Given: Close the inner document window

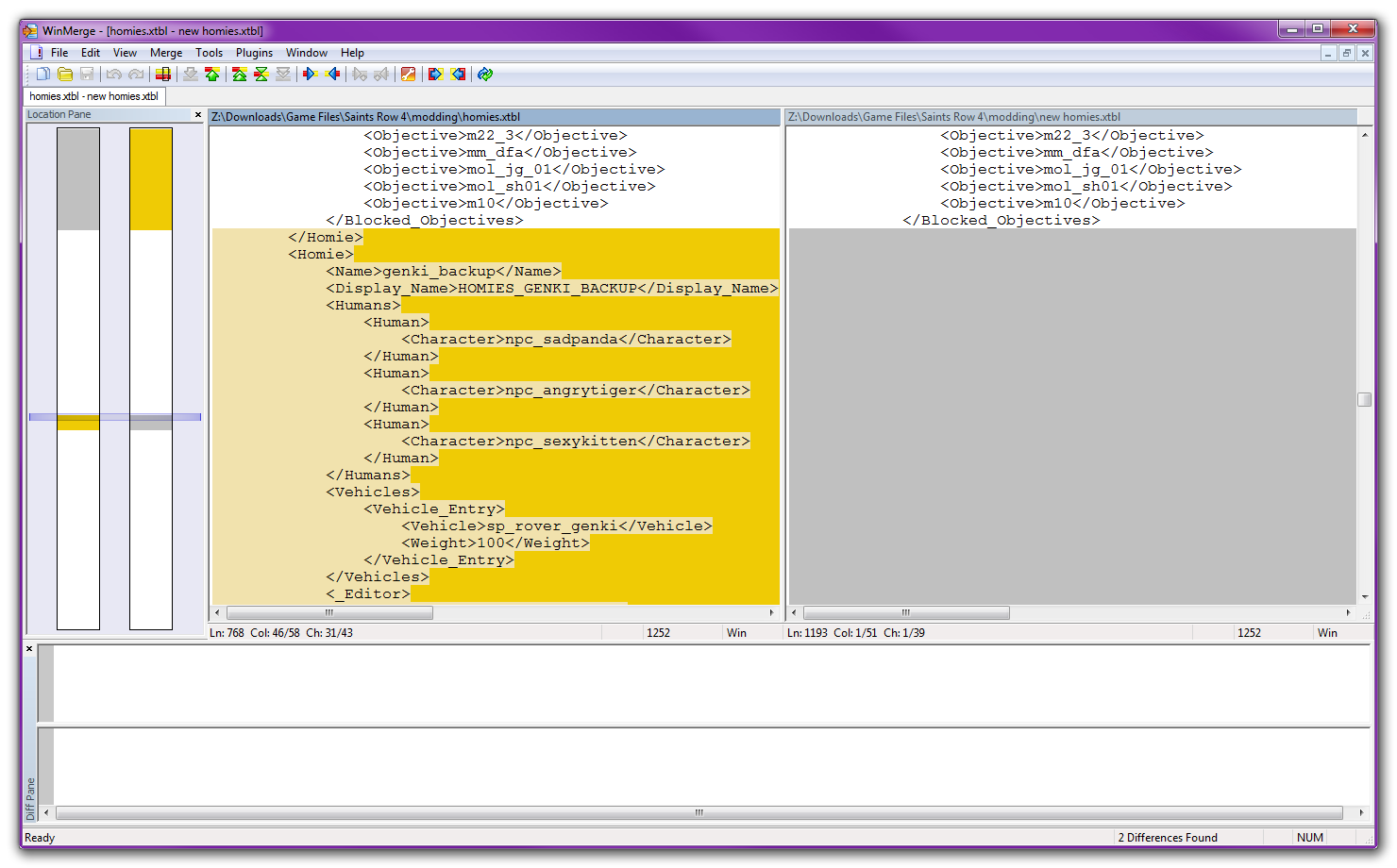Looking at the screenshot, I should click(x=1365, y=53).
